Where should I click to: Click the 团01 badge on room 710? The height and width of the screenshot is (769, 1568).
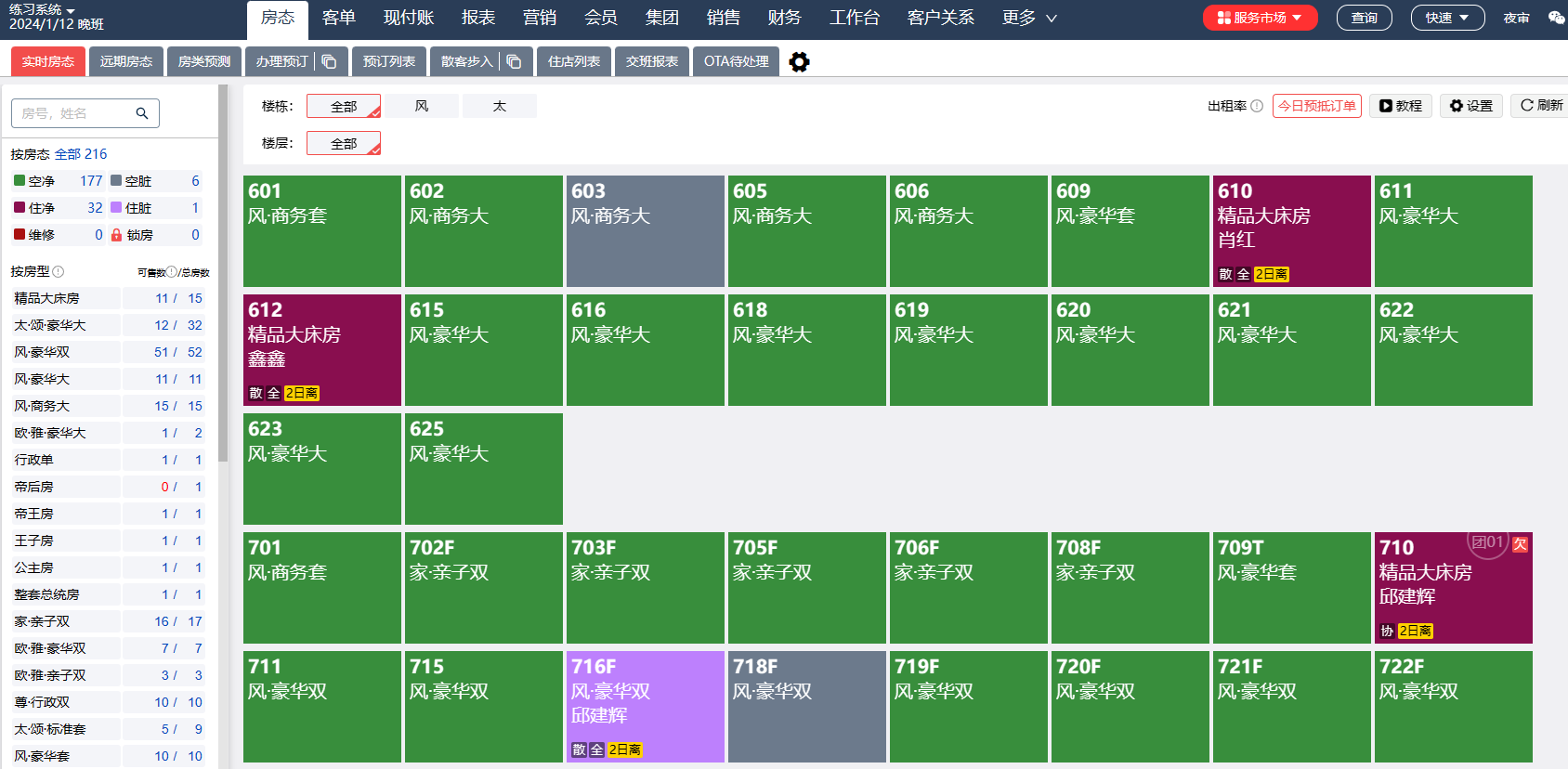1487,542
